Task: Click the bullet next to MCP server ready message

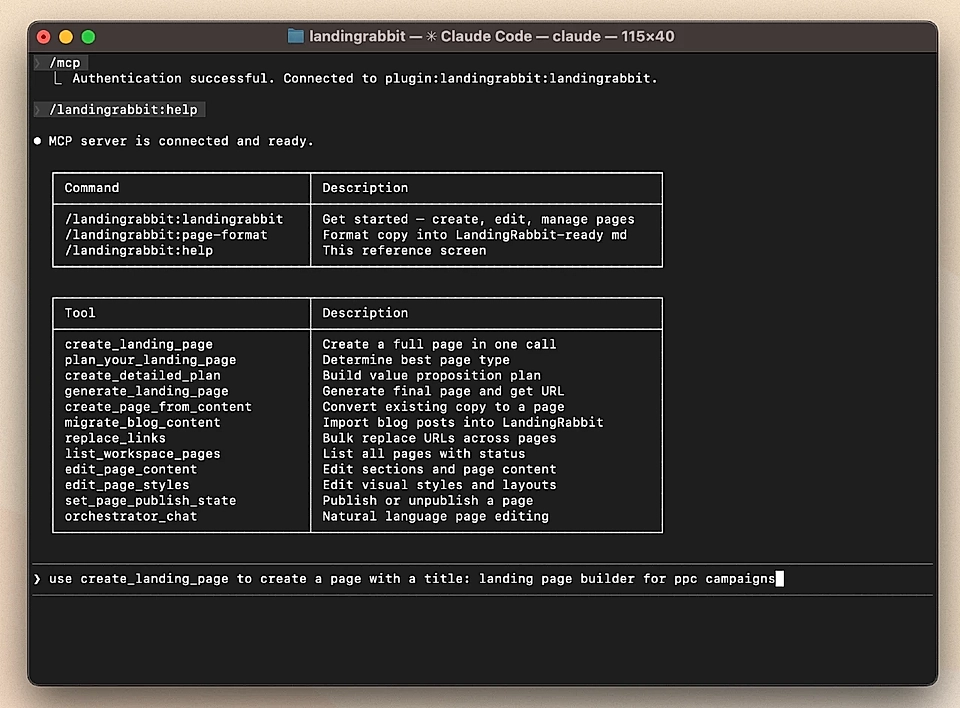Action: coord(37,141)
